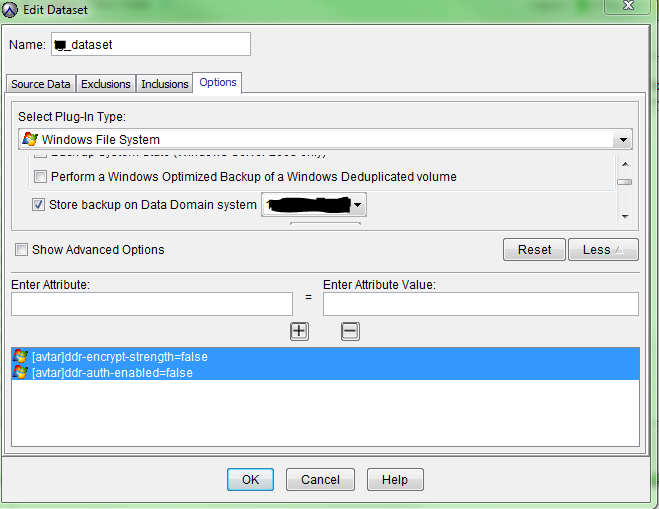
Task: Confirm with the OK button
Action: click(250, 480)
